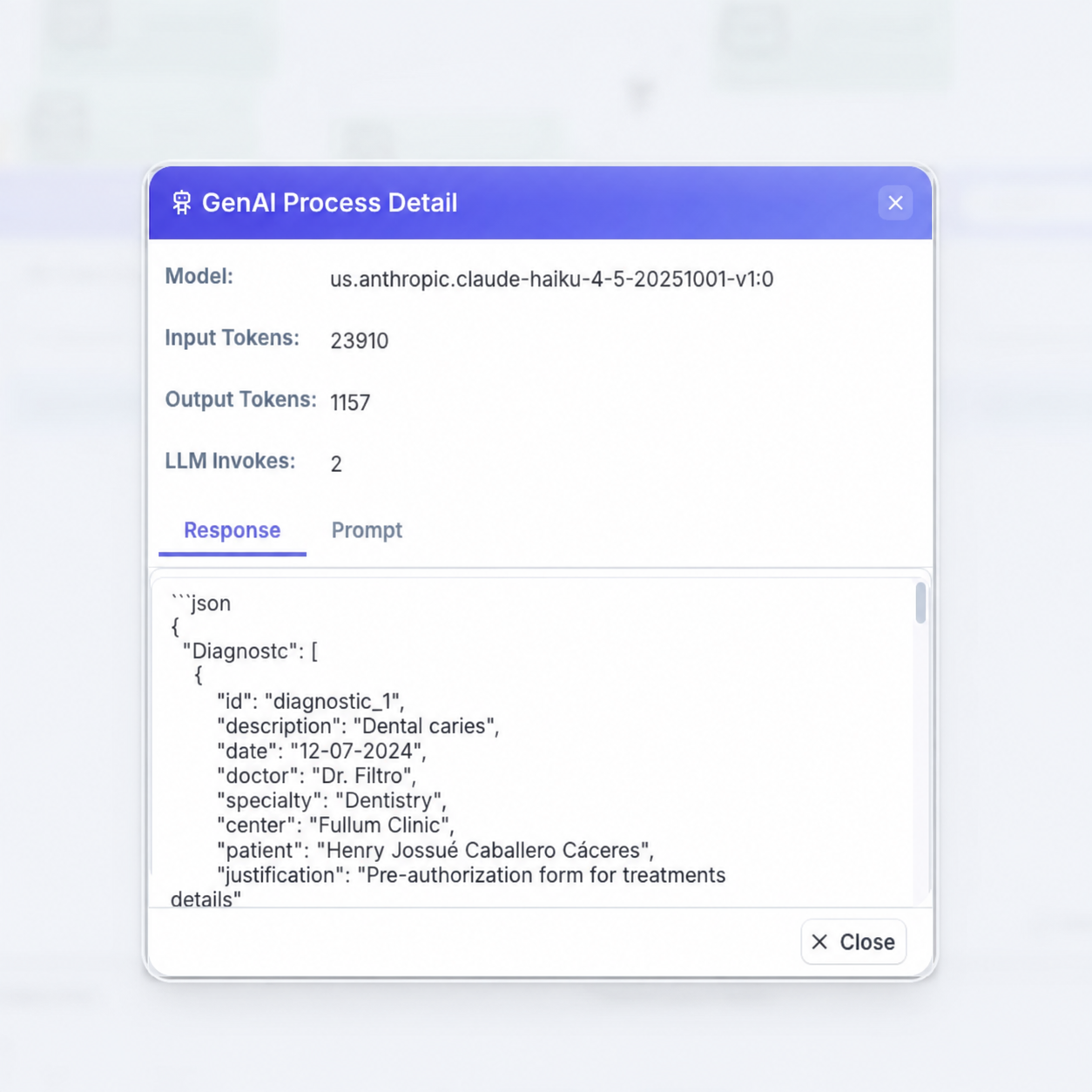The height and width of the screenshot is (1092, 1092).
Task: Click the Output Tokens: label
Action: click(x=240, y=400)
